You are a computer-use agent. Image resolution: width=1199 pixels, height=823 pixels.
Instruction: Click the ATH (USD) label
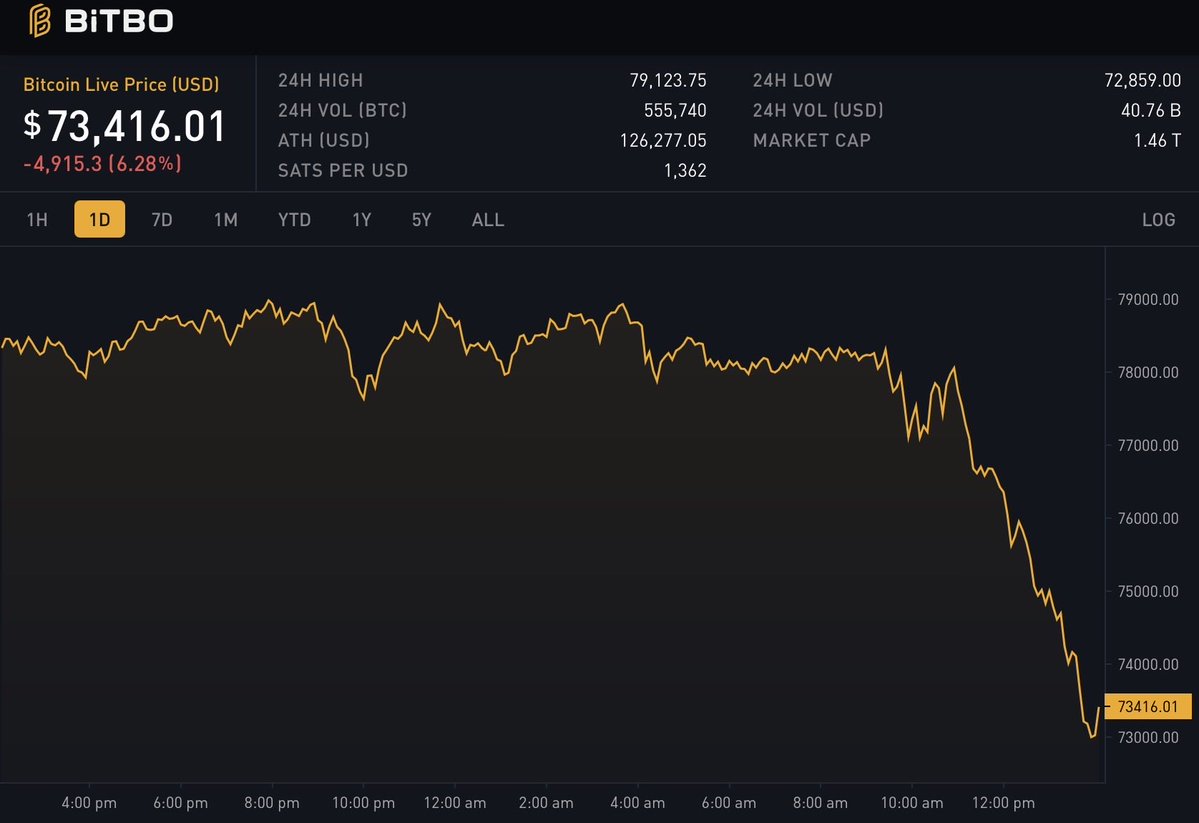(x=324, y=141)
